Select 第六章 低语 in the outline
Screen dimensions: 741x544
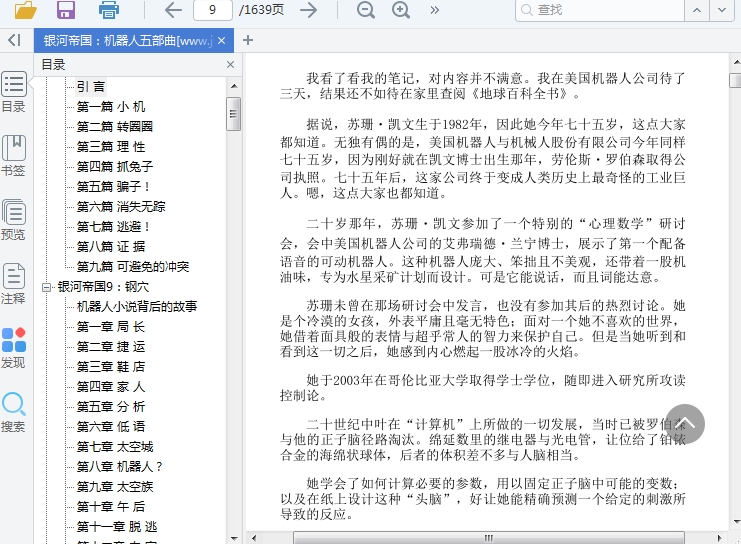(x=111, y=426)
